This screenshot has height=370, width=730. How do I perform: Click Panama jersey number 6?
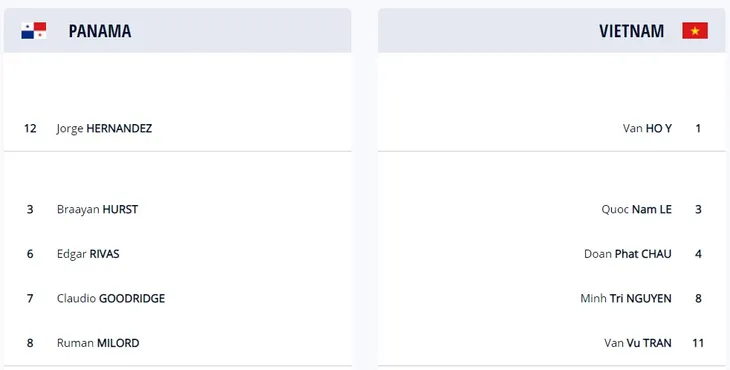tap(30, 254)
